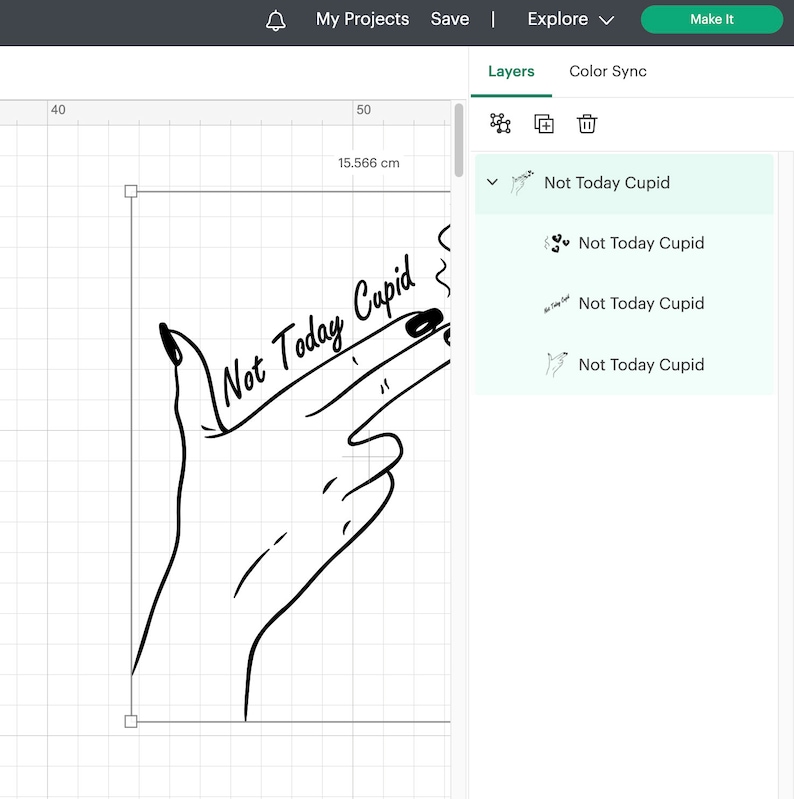Select the hearts layer thumbnail
This screenshot has width=794, height=799.
pos(556,243)
